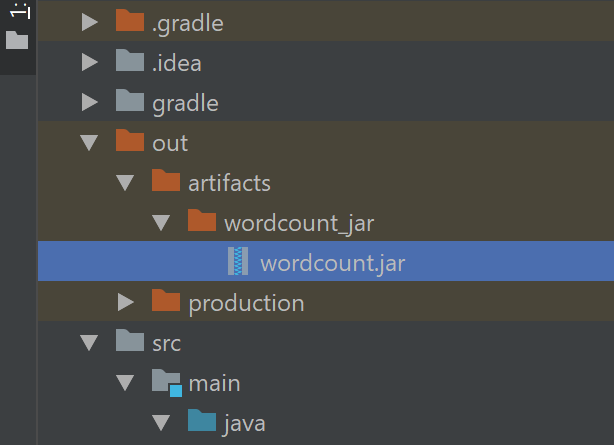Expand the .gradle folder arrow
The height and width of the screenshot is (445, 614).
[x=90, y=22]
